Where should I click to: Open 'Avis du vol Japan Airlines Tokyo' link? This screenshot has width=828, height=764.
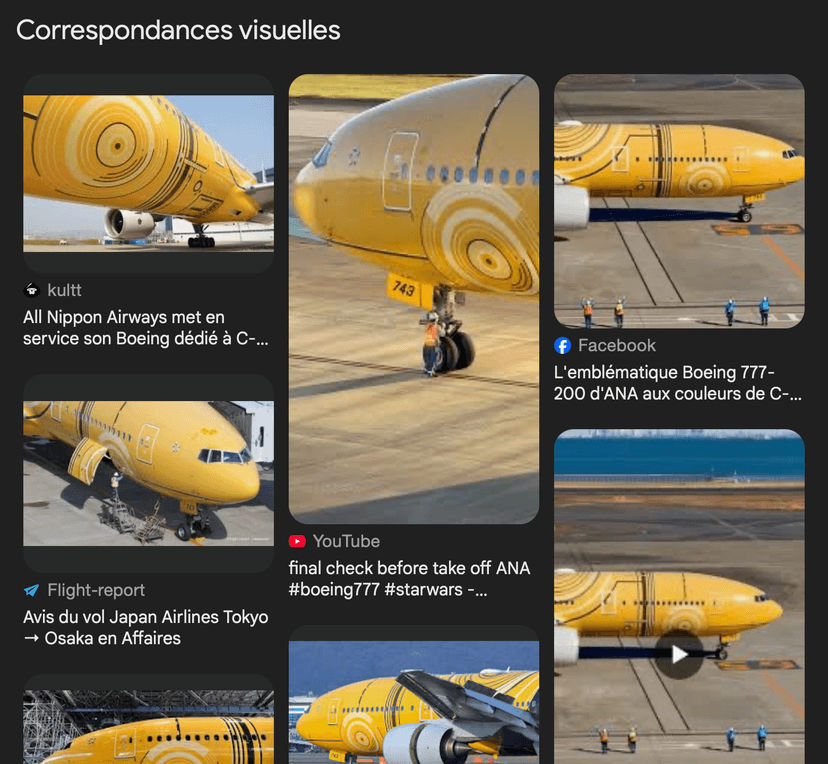[x=146, y=628]
